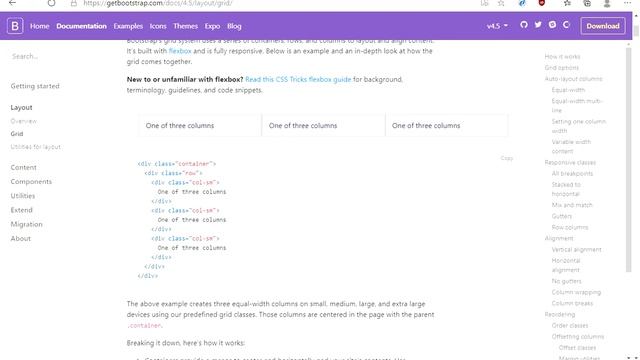Open Overview under Layout
This screenshot has width=640, height=360.
click(x=23, y=121)
